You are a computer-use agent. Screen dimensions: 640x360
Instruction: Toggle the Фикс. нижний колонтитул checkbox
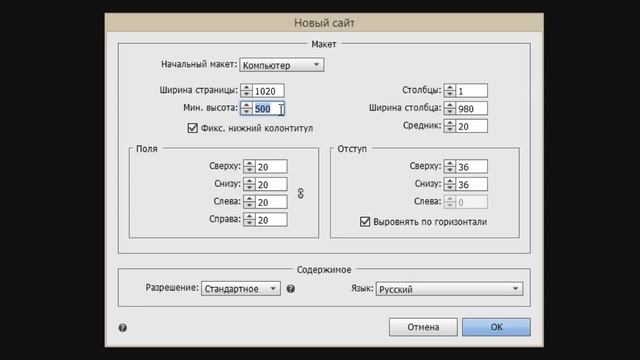pyautogui.click(x=193, y=128)
